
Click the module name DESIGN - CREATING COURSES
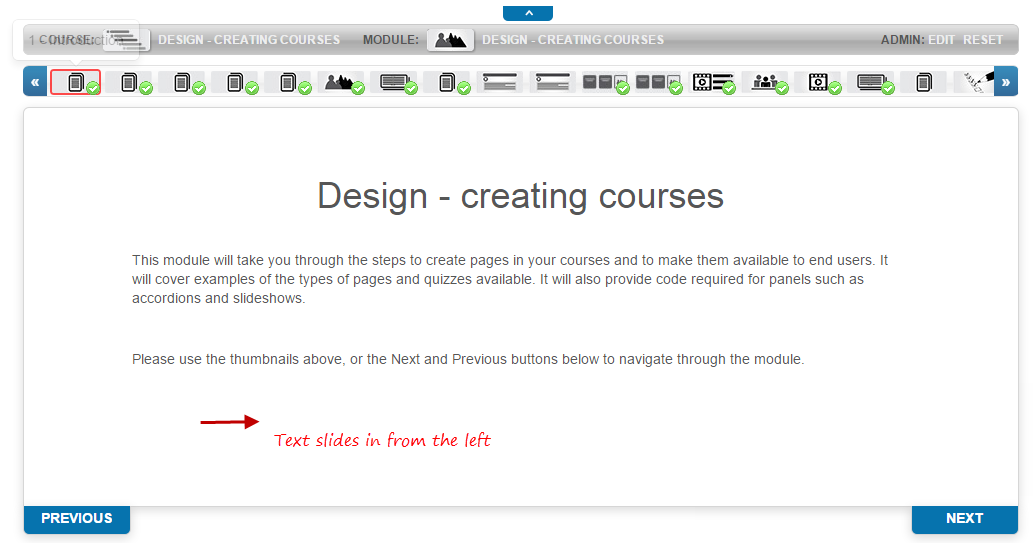click(573, 40)
